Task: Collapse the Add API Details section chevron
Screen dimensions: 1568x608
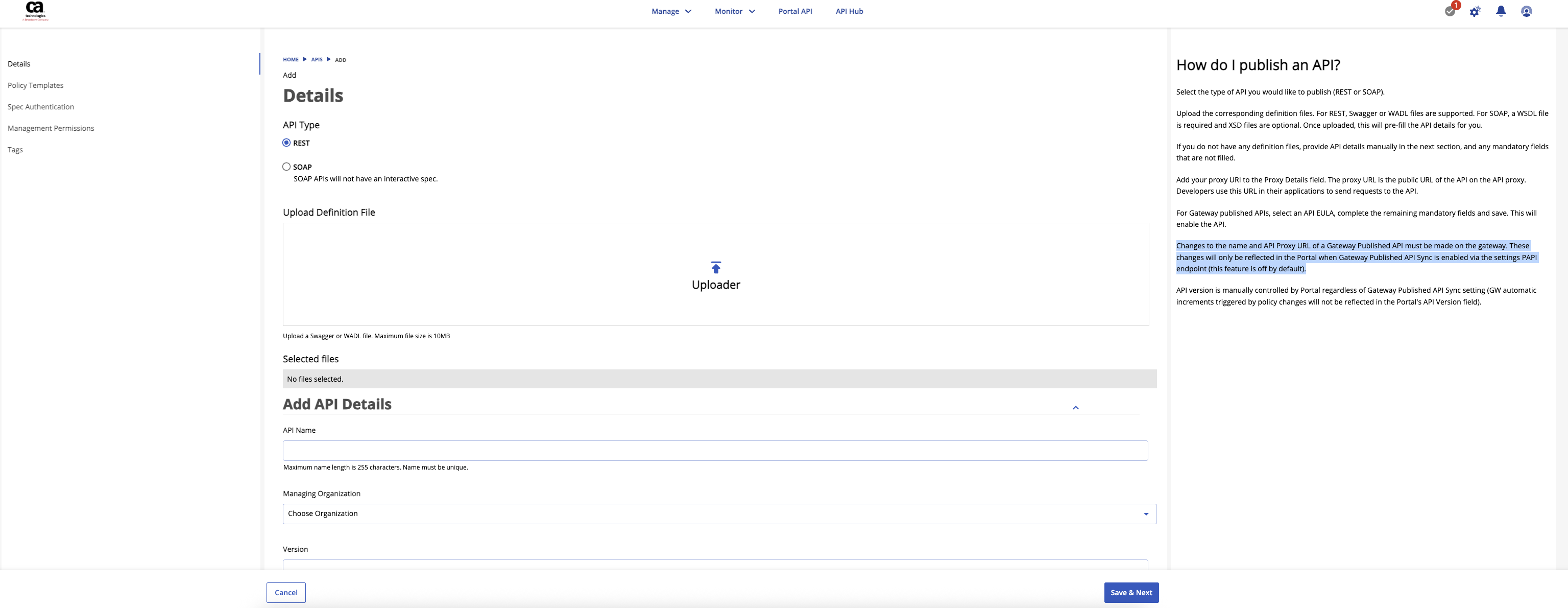Action: (1076, 408)
